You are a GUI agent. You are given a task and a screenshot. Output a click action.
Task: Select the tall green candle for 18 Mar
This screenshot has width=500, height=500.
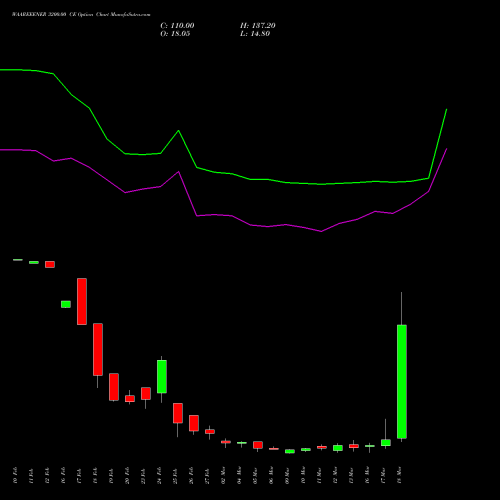click(402, 381)
